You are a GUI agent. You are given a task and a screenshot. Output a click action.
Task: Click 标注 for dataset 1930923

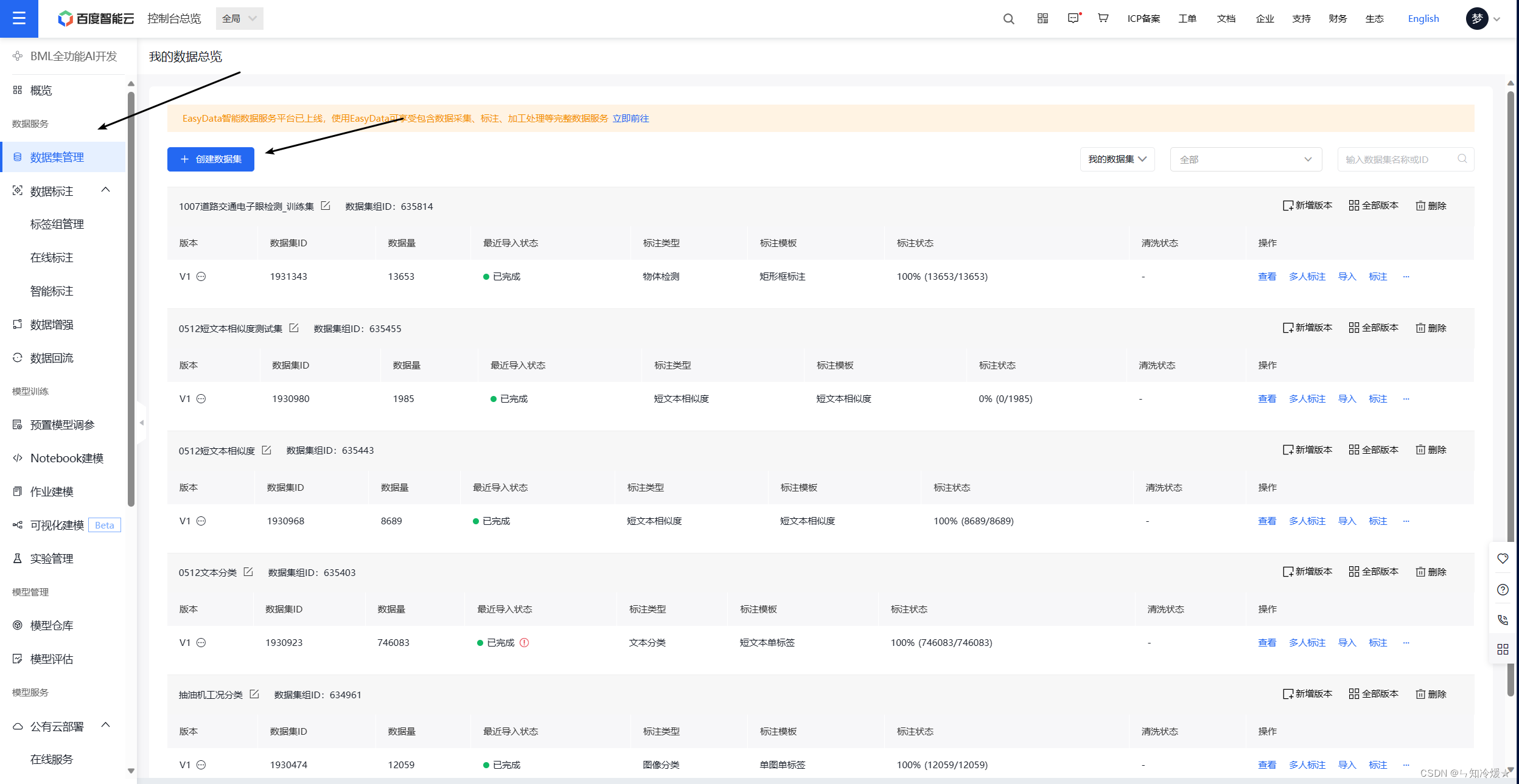pos(1378,643)
